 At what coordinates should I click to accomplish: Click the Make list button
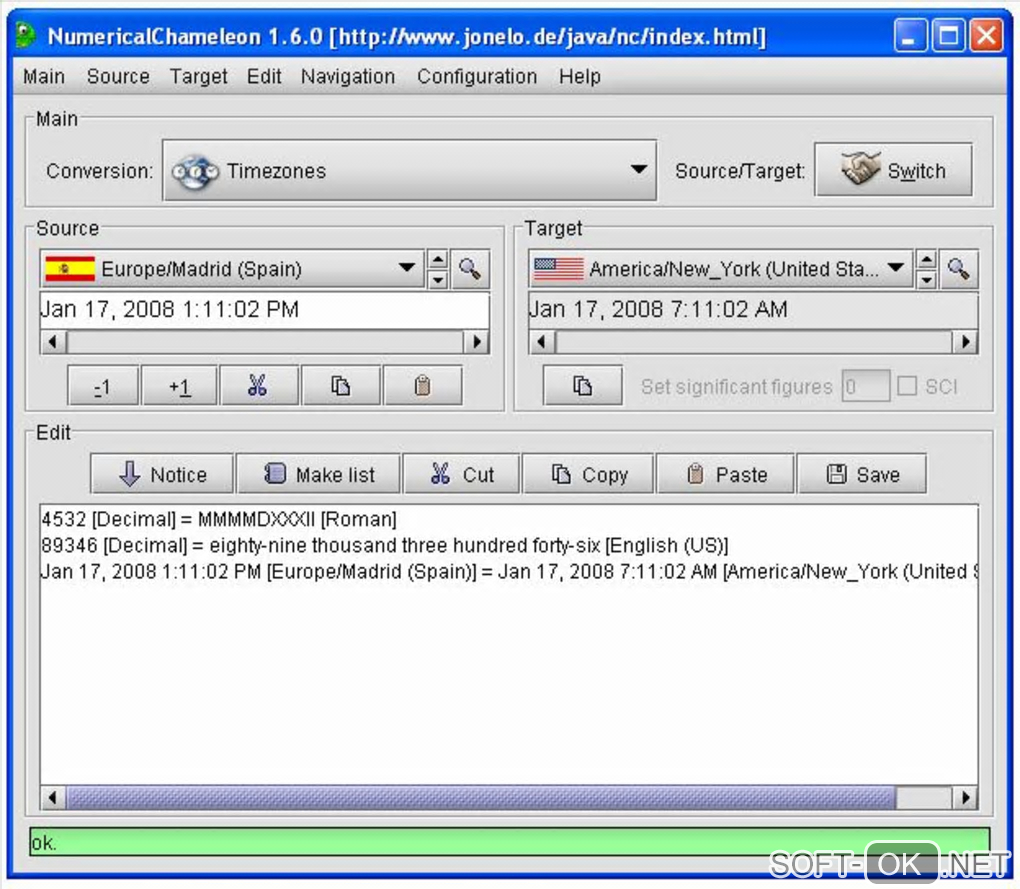tap(319, 474)
